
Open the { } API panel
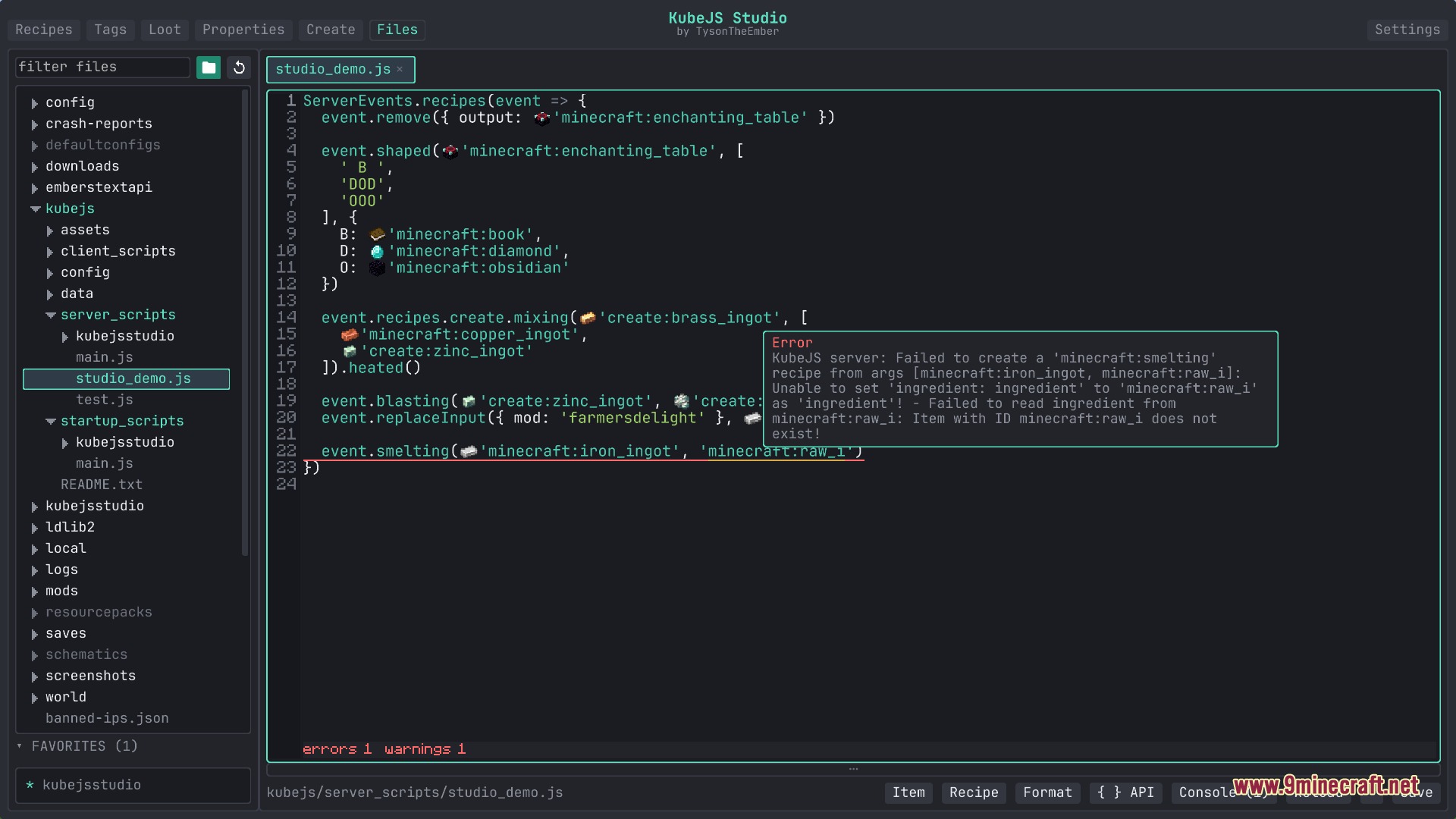pyautogui.click(x=1125, y=792)
